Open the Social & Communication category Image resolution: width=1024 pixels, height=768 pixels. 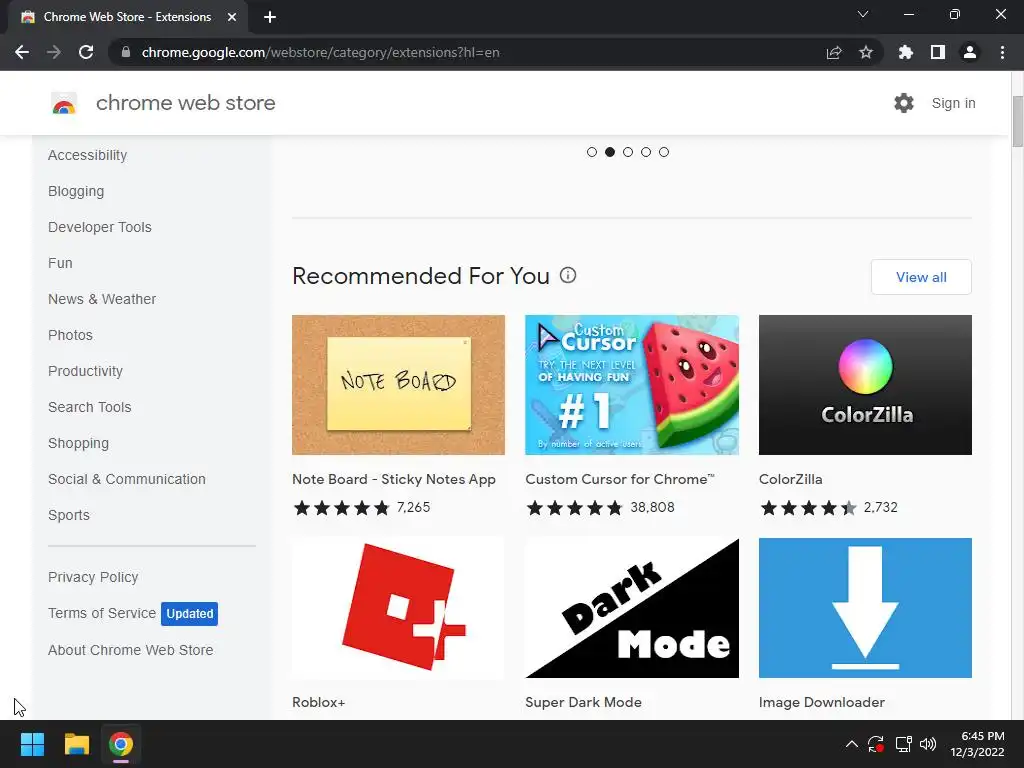127,479
